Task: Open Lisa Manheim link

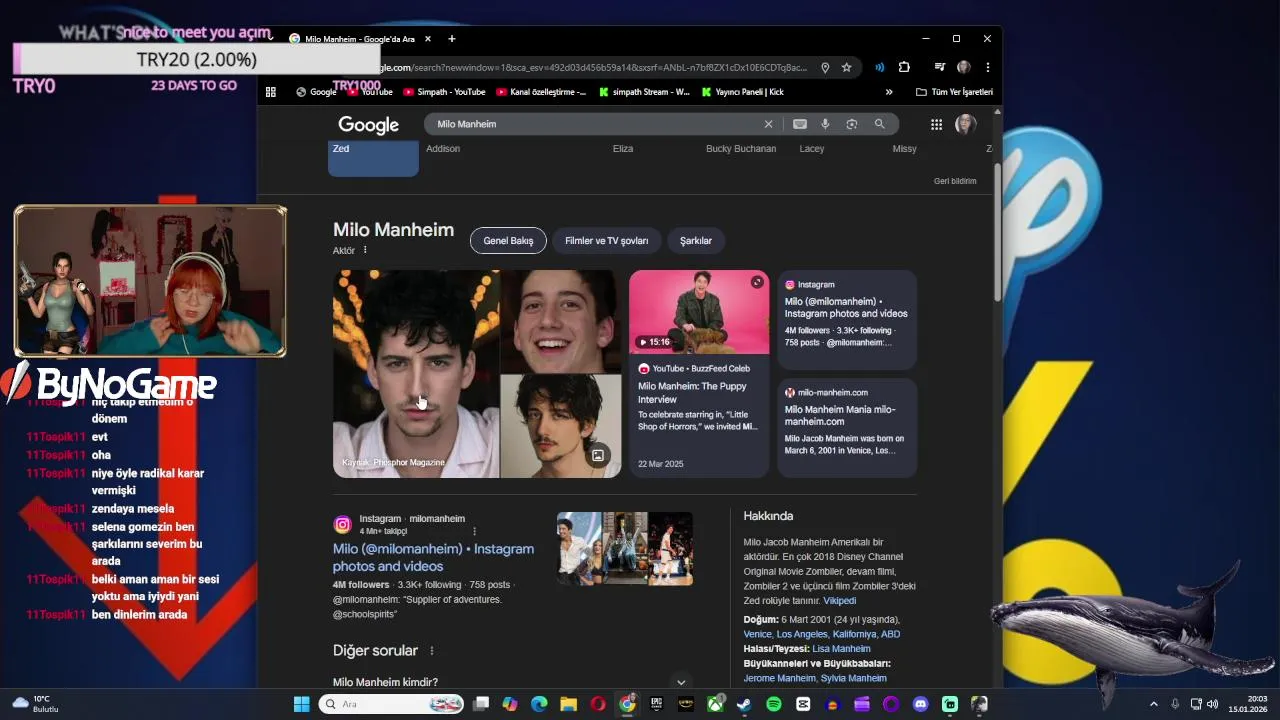Action: tap(841, 648)
